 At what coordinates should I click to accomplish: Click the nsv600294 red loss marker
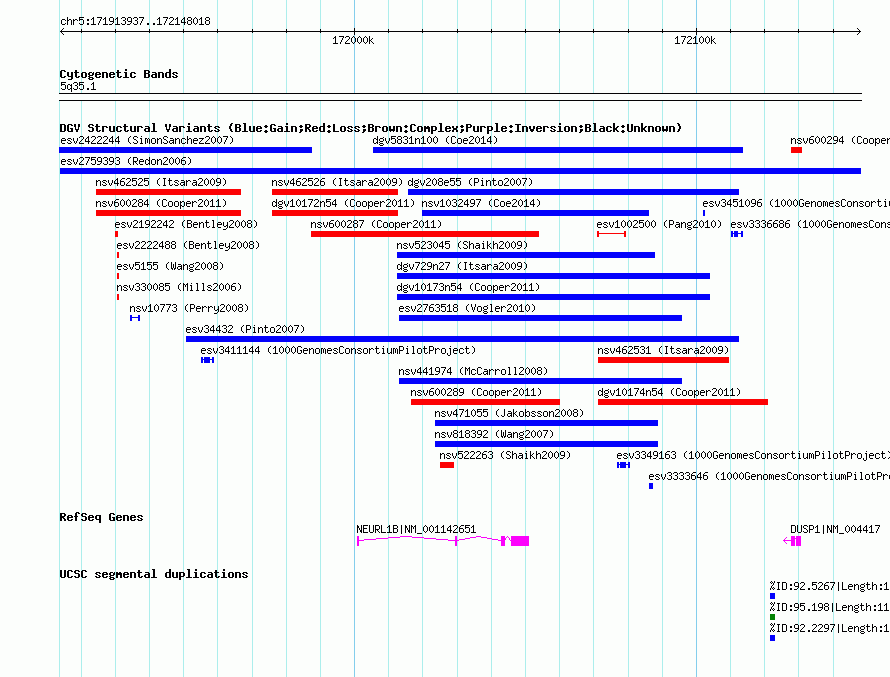(796, 150)
